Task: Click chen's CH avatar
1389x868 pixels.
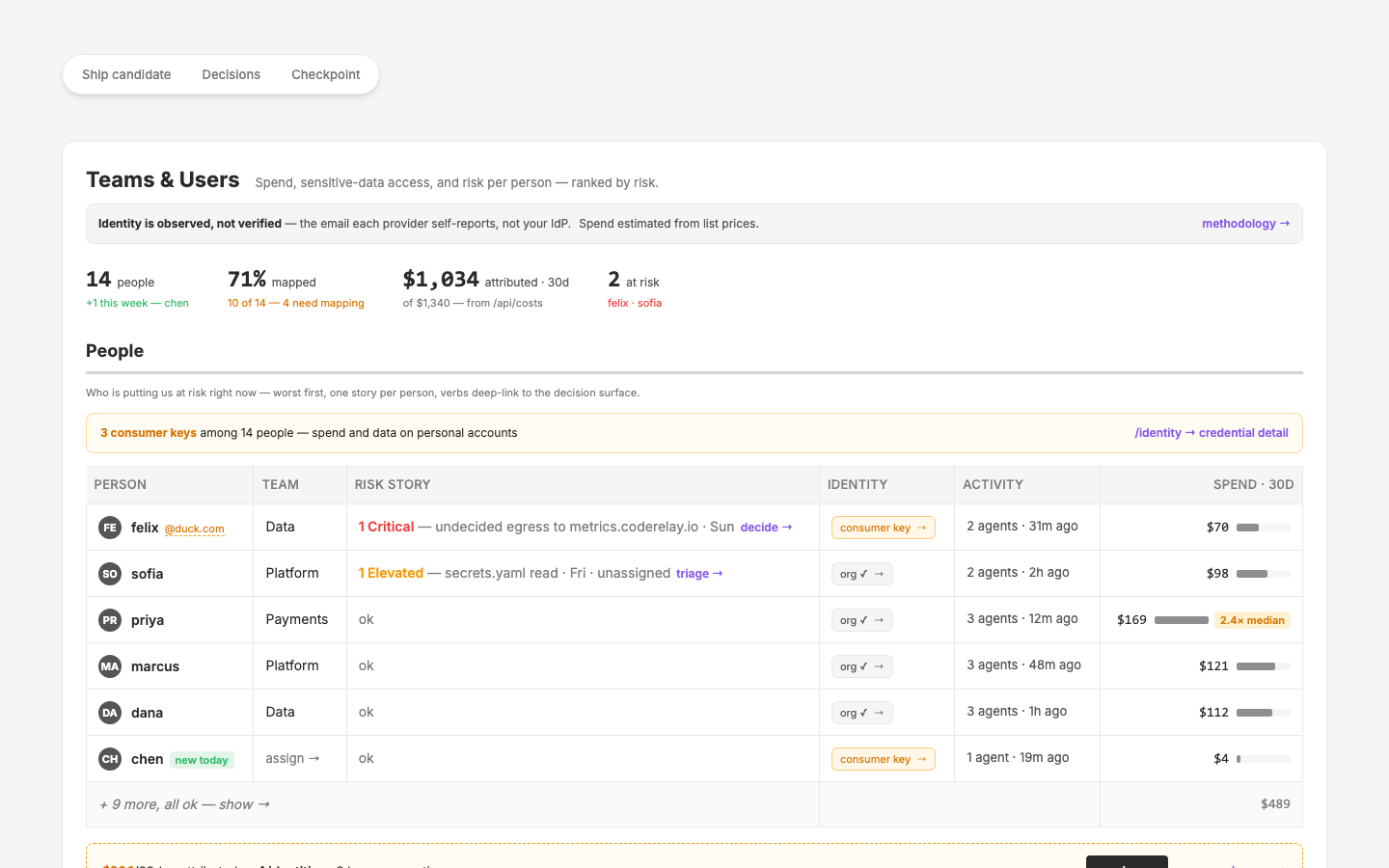Action: click(110, 759)
